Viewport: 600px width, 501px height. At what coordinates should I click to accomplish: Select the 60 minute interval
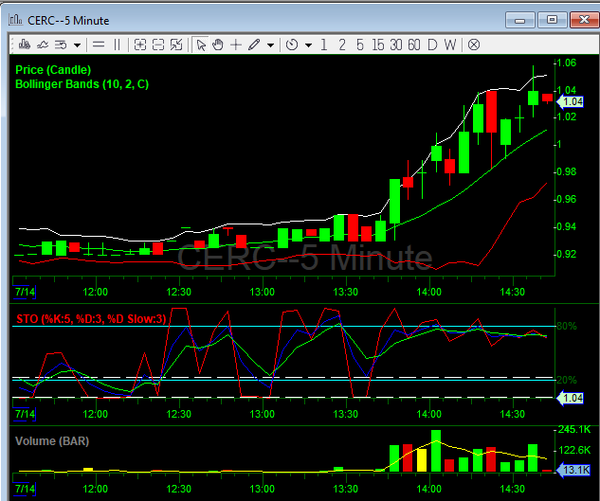click(413, 44)
